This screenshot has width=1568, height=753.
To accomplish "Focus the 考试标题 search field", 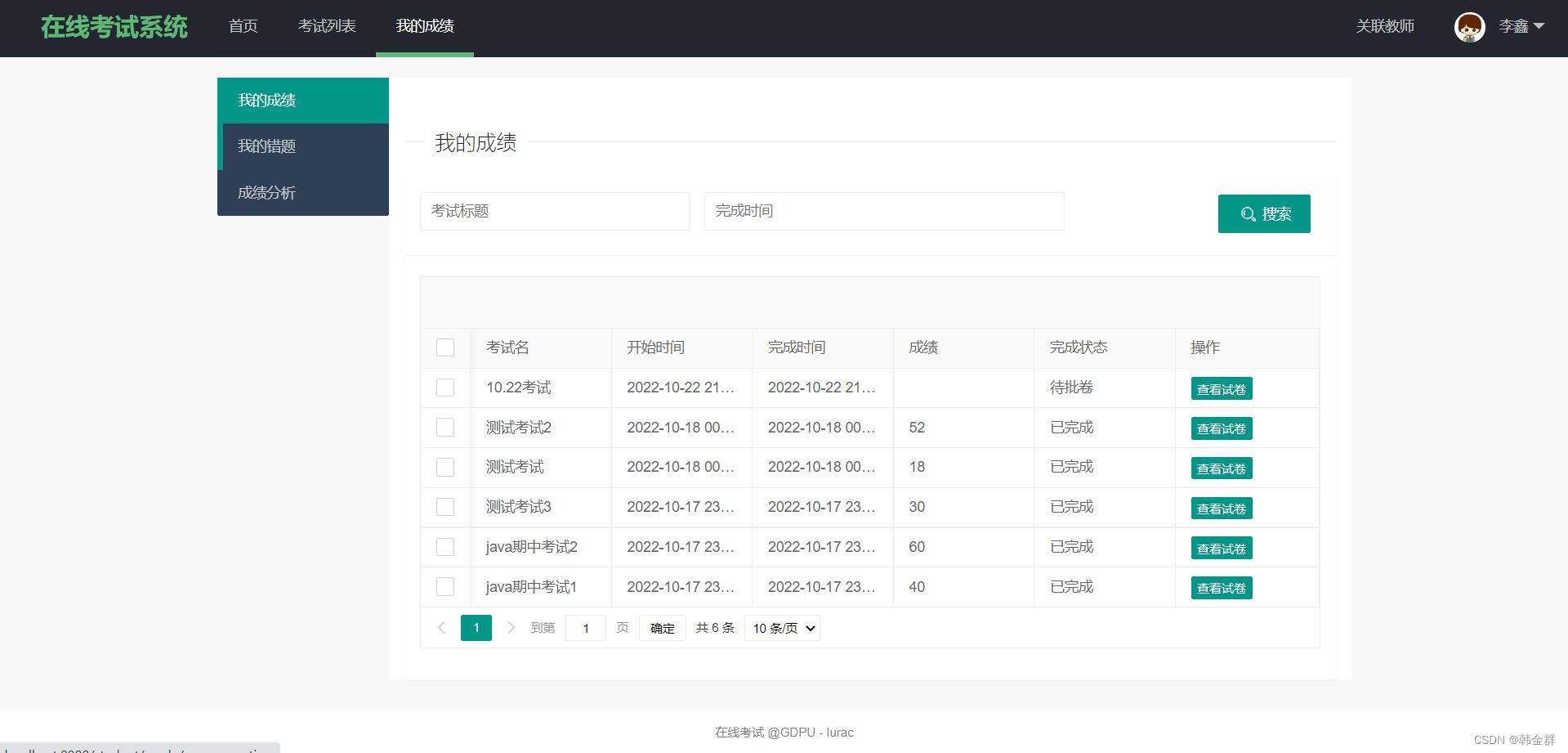I will point(555,211).
